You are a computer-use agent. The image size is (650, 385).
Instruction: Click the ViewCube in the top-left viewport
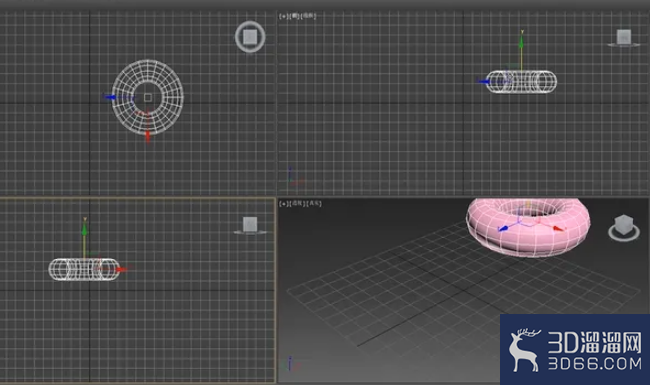(250, 37)
